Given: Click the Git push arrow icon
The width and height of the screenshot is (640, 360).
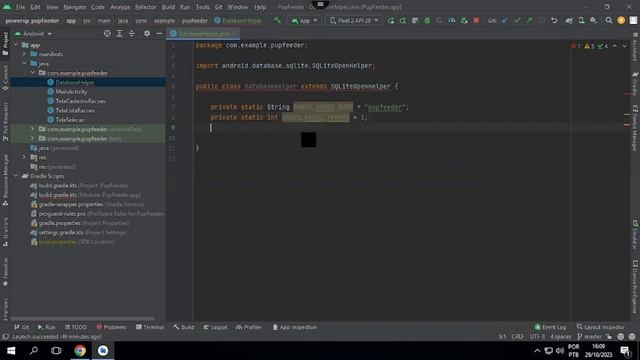Looking at the screenshot, I should [x=529, y=20].
